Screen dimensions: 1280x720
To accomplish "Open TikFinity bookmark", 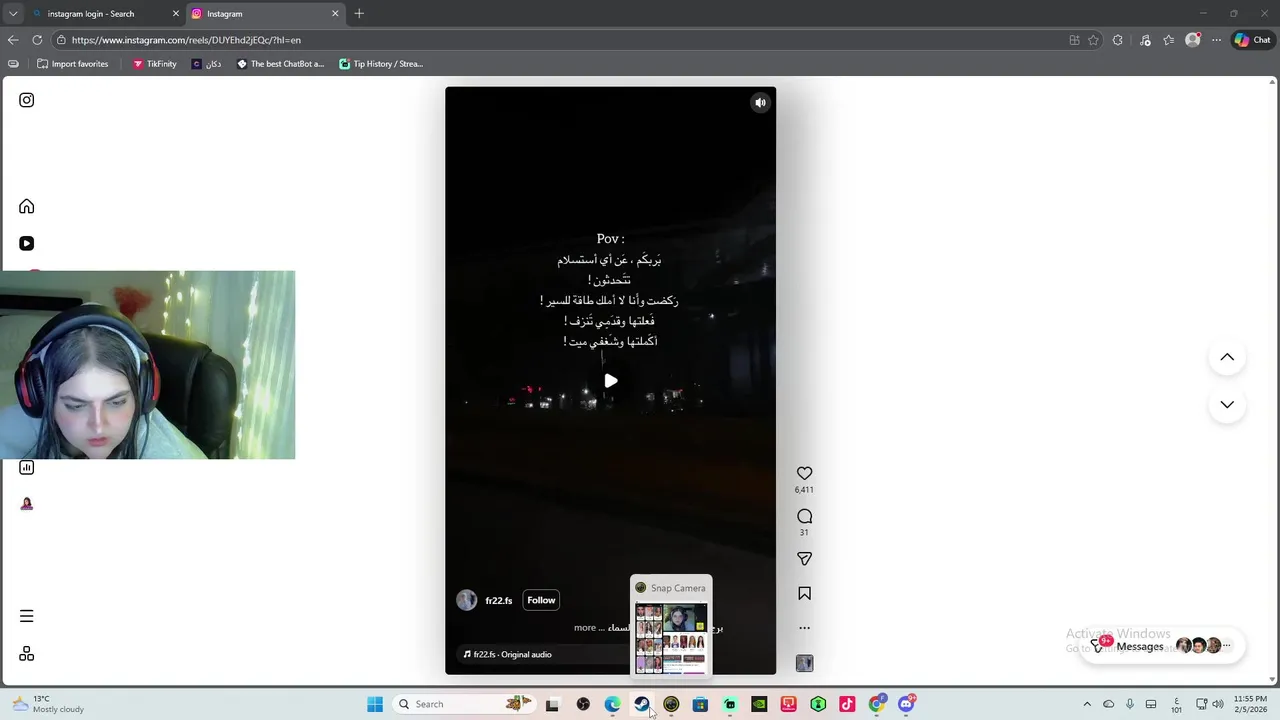I will point(155,64).
